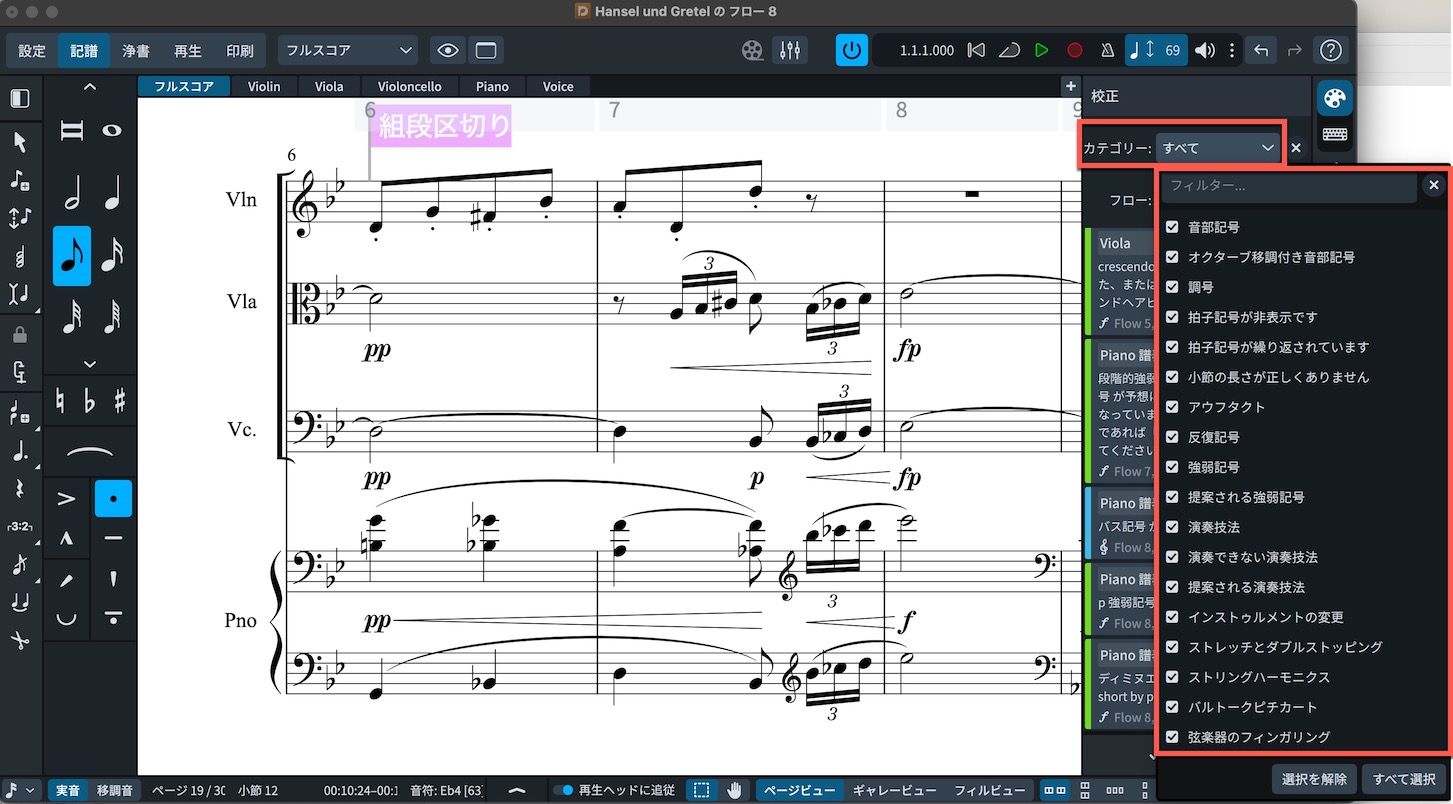The width and height of the screenshot is (1453, 804).
Task: Open the help button
Action: point(1330,50)
